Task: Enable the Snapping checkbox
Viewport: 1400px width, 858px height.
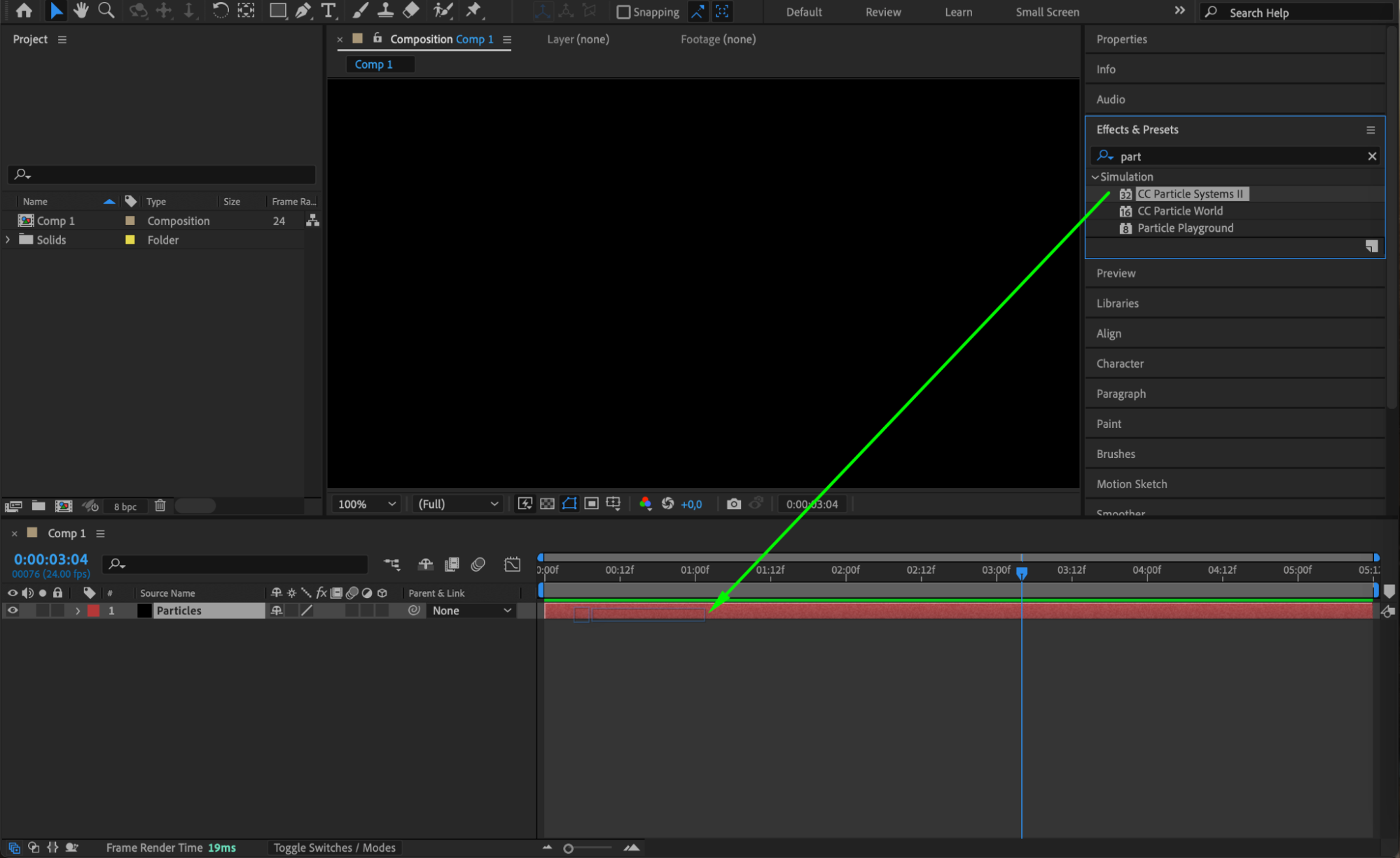Action: (623, 12)
